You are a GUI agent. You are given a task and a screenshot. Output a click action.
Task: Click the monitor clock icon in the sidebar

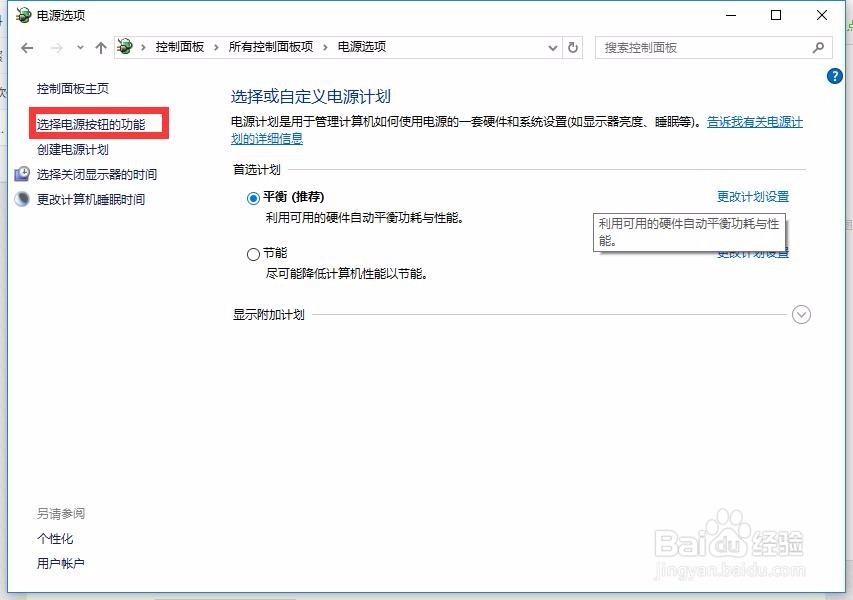pos(22,174)
